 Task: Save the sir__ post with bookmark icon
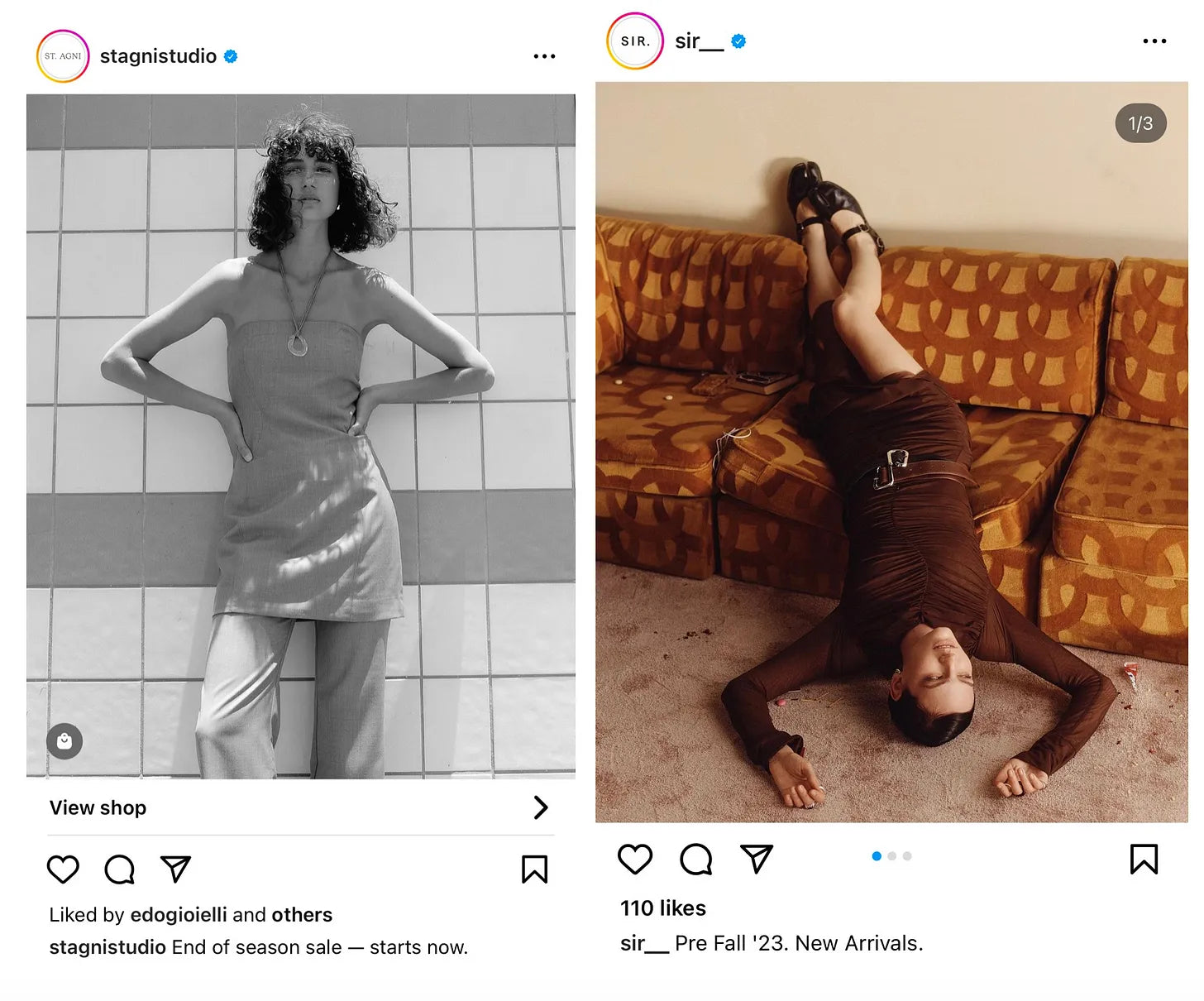tap(1144, 860)
